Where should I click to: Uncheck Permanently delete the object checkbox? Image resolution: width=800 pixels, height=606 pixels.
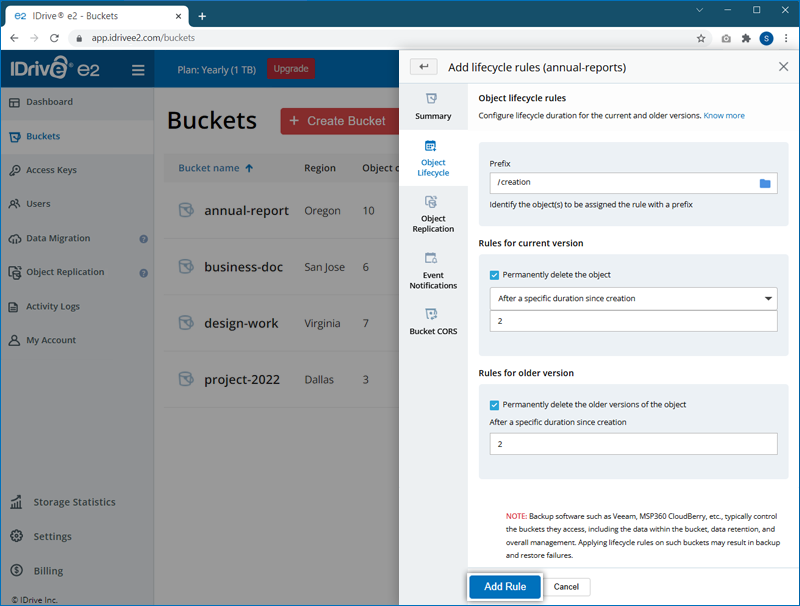click(495, 275)
